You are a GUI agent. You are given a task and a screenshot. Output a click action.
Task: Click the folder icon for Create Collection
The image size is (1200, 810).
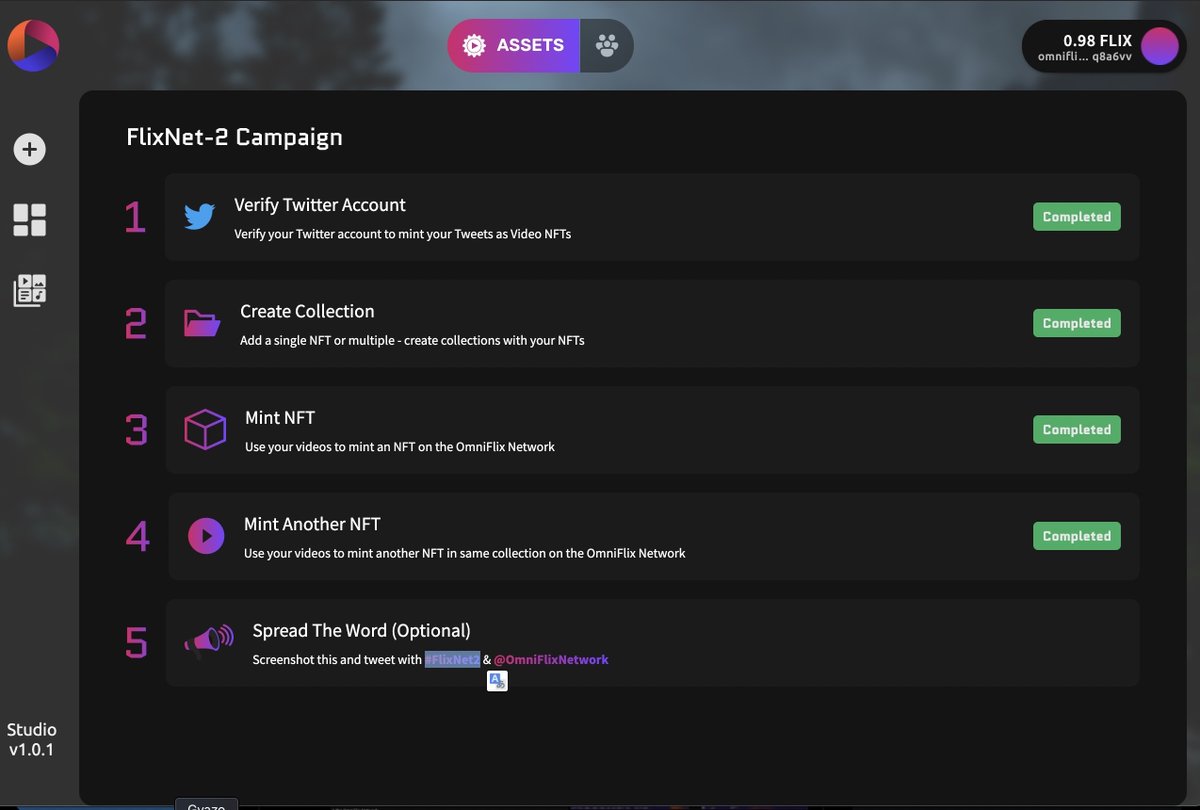(202, 323)
